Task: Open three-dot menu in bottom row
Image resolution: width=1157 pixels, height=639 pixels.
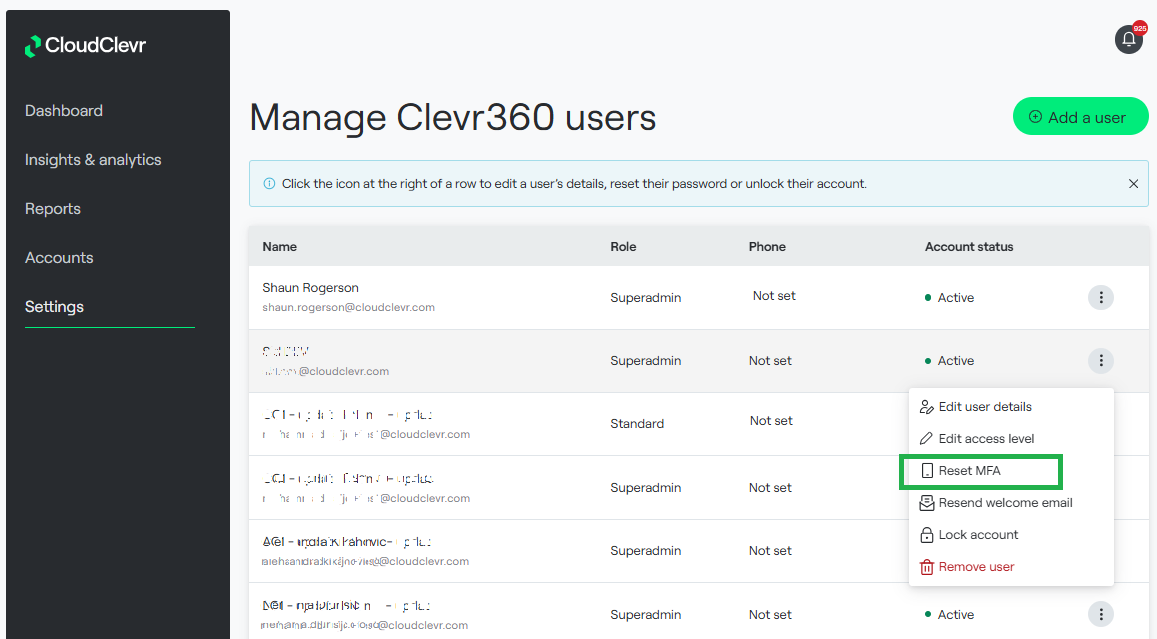Action: pyautogui.click(x=1101, y=614)
